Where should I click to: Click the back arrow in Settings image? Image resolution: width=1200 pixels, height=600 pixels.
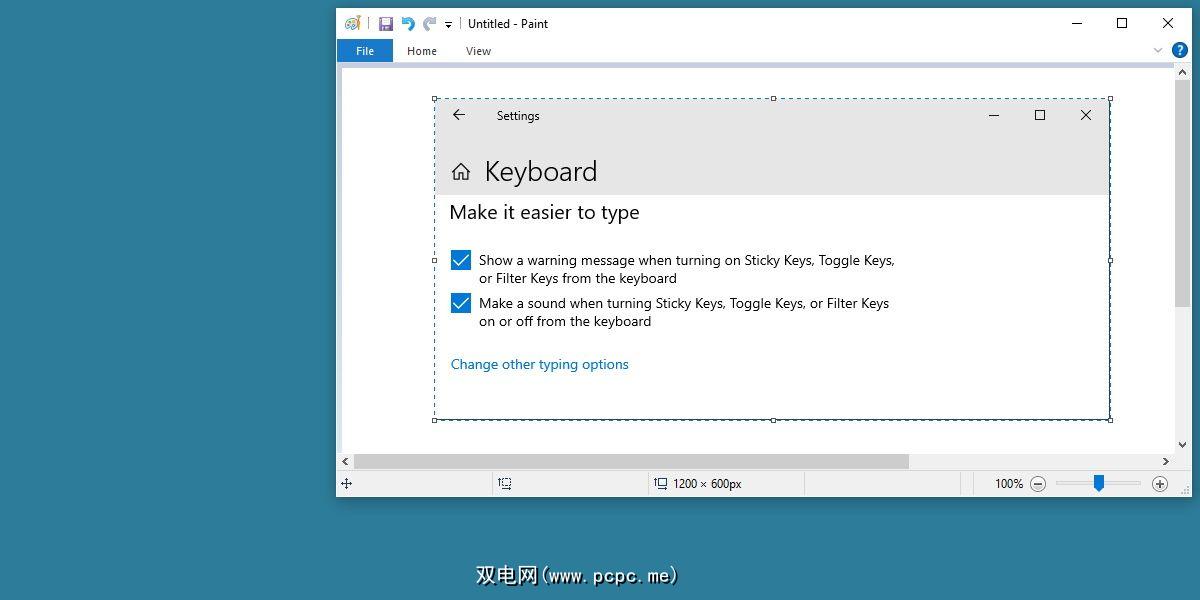click(x=459, y=115)
